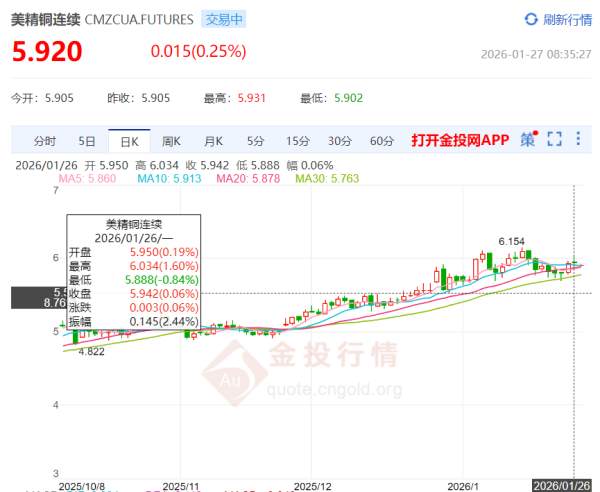
Task: Click the 交易中 trading status badge
Action: pyautogui.click(x=224, y=19)
